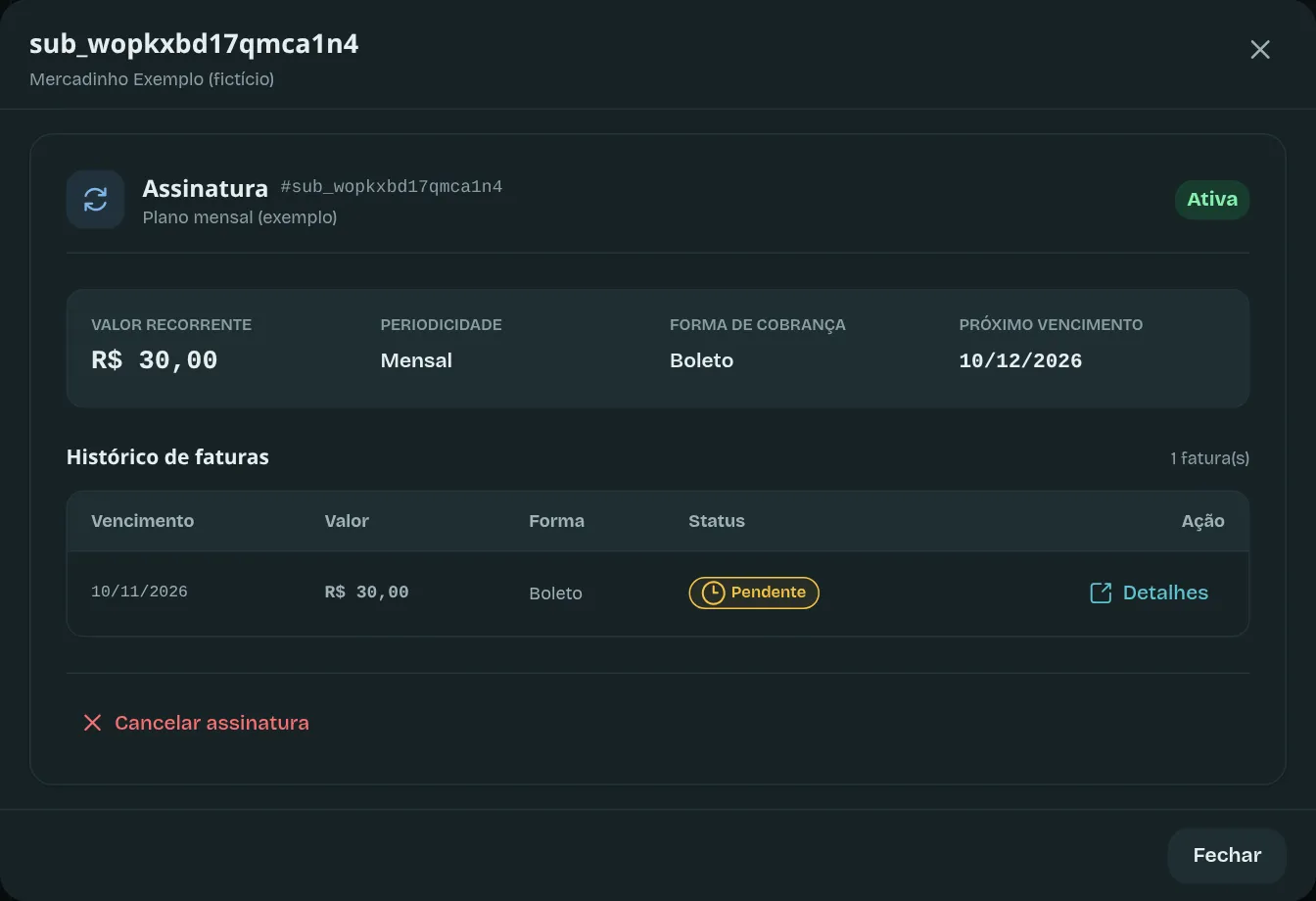Click the Boleto cell in the invoice row

[x=555, y=593]
